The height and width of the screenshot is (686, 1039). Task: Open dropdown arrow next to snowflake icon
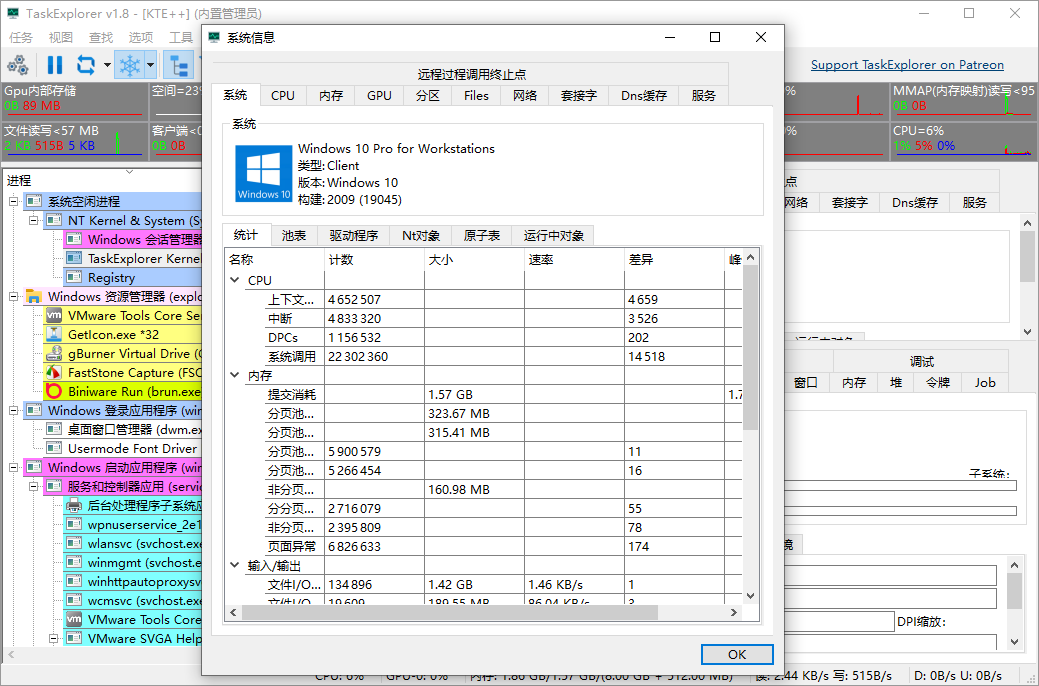[x=150, y=65]
